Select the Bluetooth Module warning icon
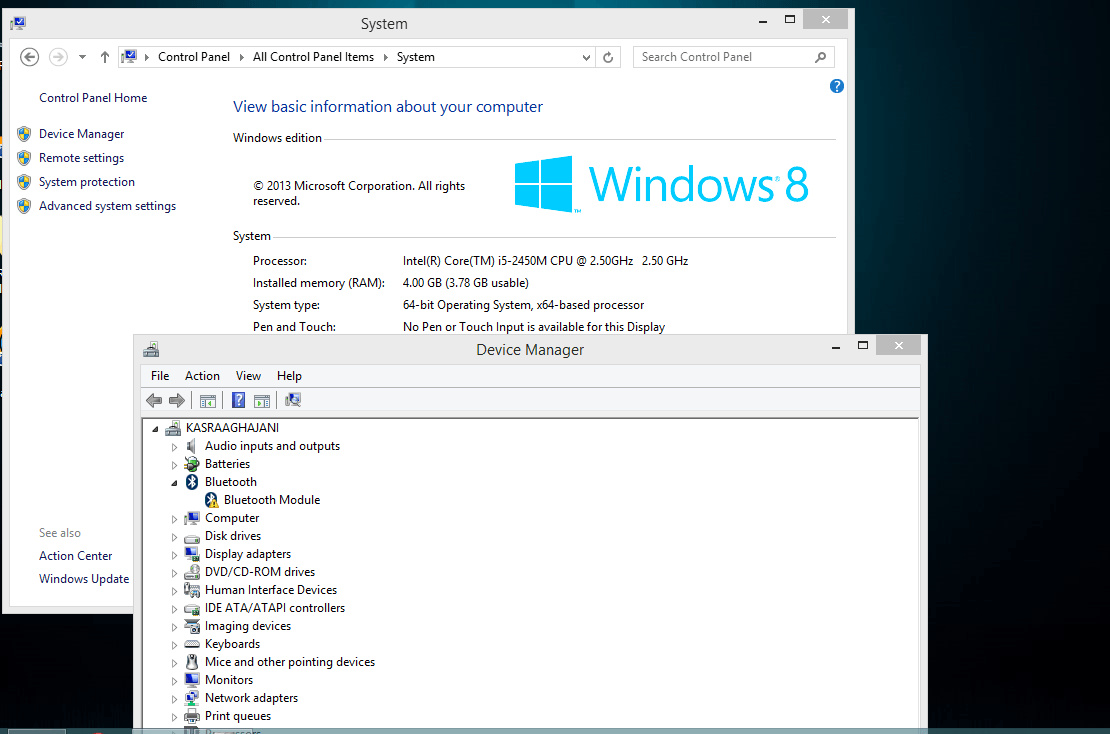 pos(212,500)
